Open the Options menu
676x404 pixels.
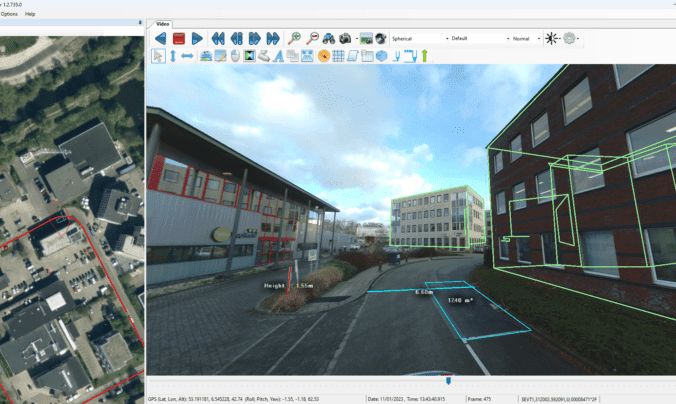point(9,14)
